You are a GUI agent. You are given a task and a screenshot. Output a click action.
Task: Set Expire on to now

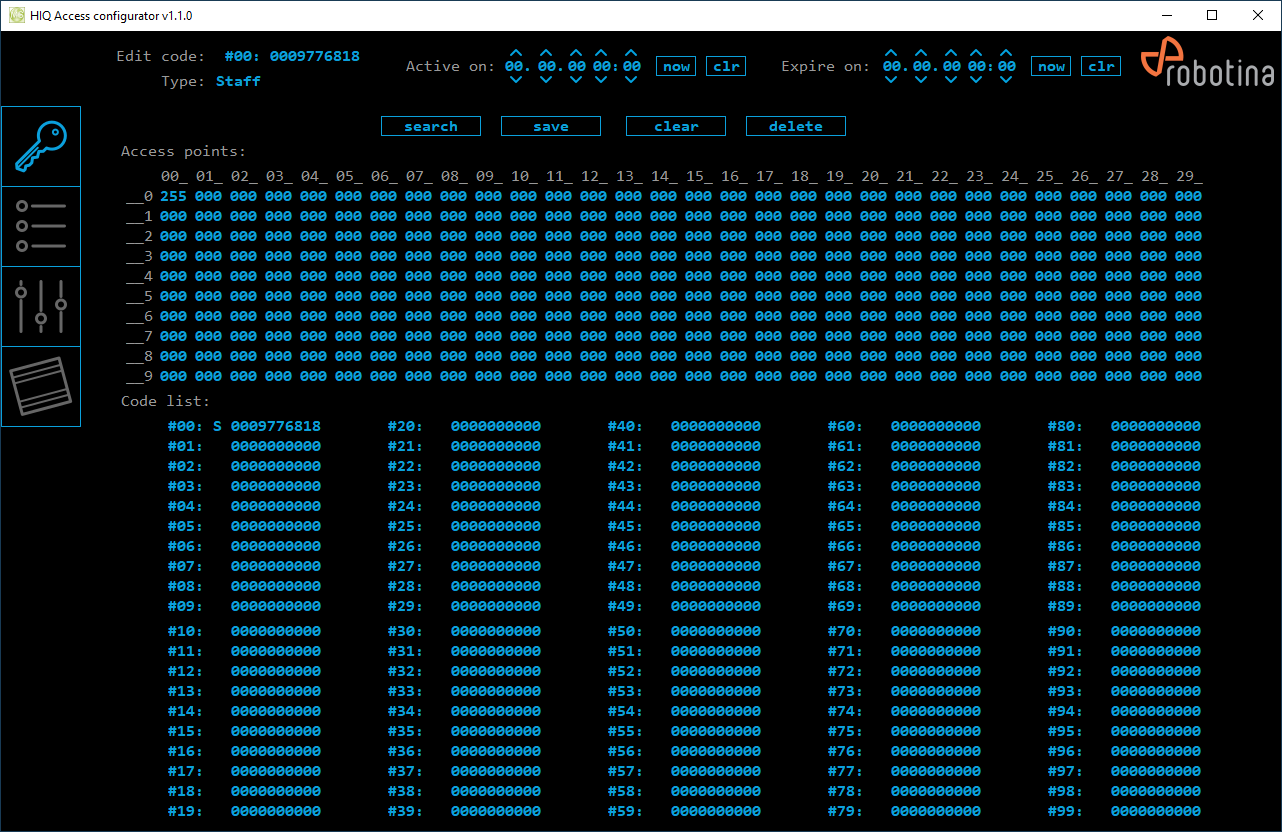click(1051, 67)
